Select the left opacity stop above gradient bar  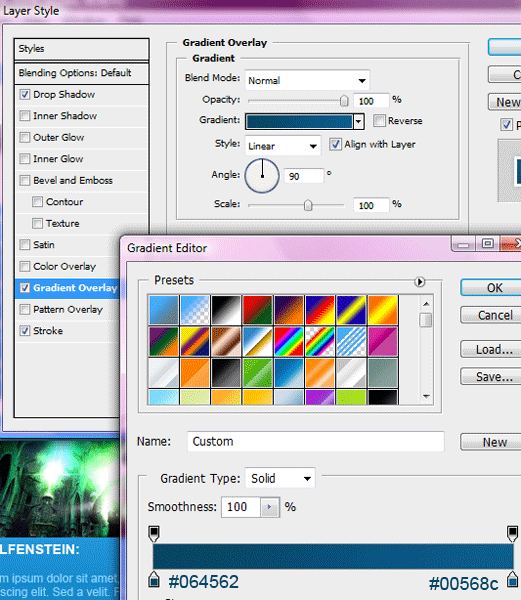[154, 533]
